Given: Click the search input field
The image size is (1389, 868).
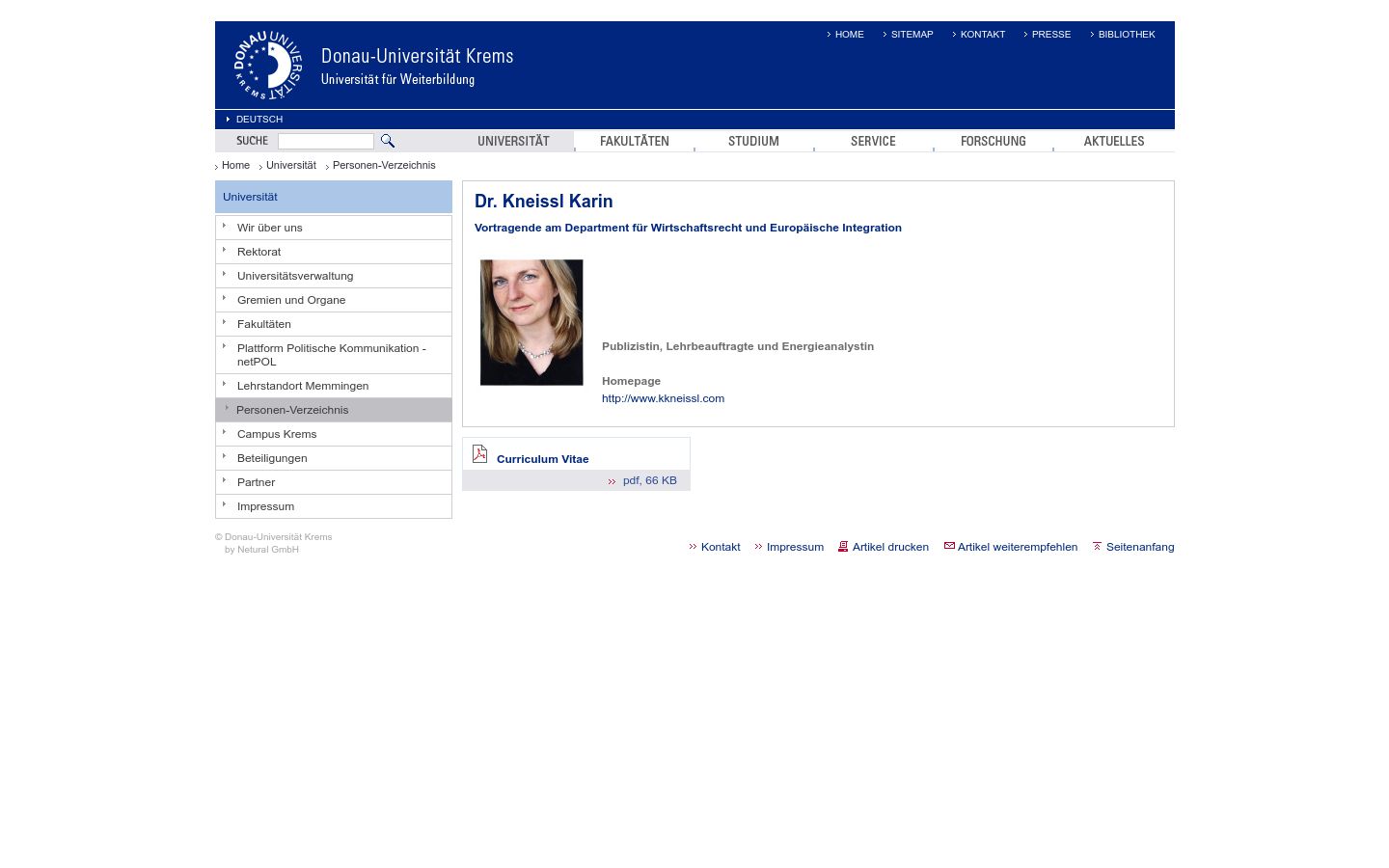Looking at the screenshot, I should [x=326, y=141].
